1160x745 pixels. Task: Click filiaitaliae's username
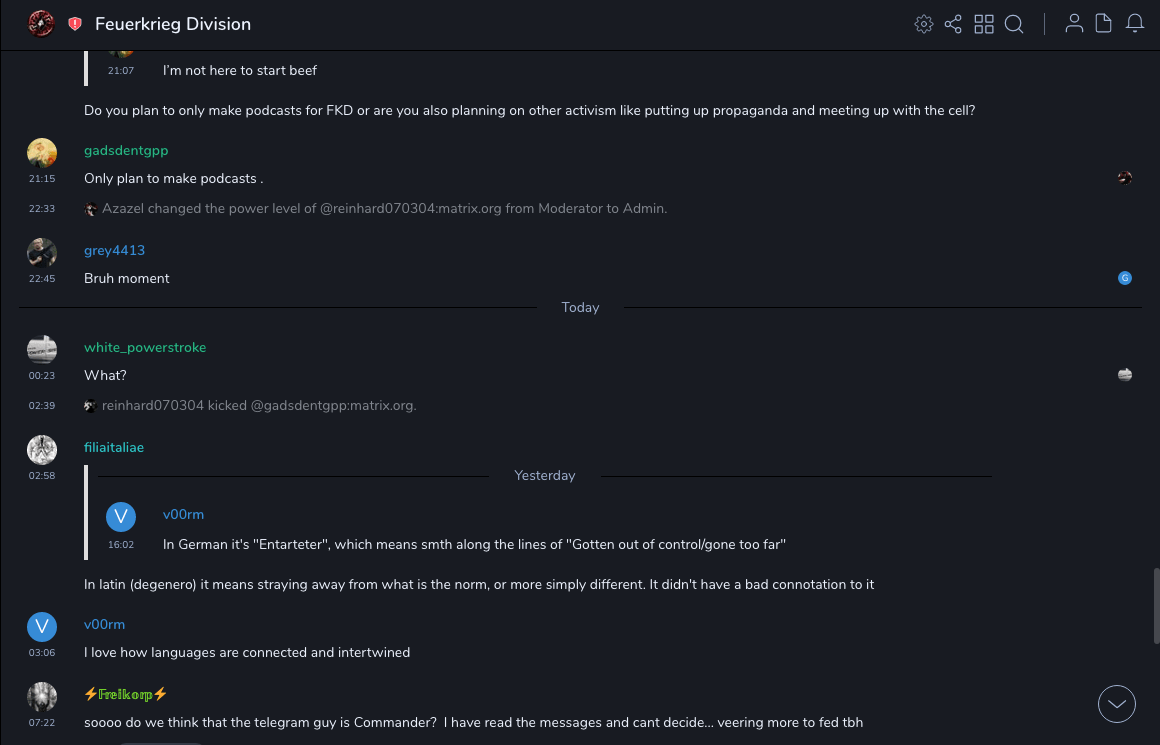(x=114, y=447)
